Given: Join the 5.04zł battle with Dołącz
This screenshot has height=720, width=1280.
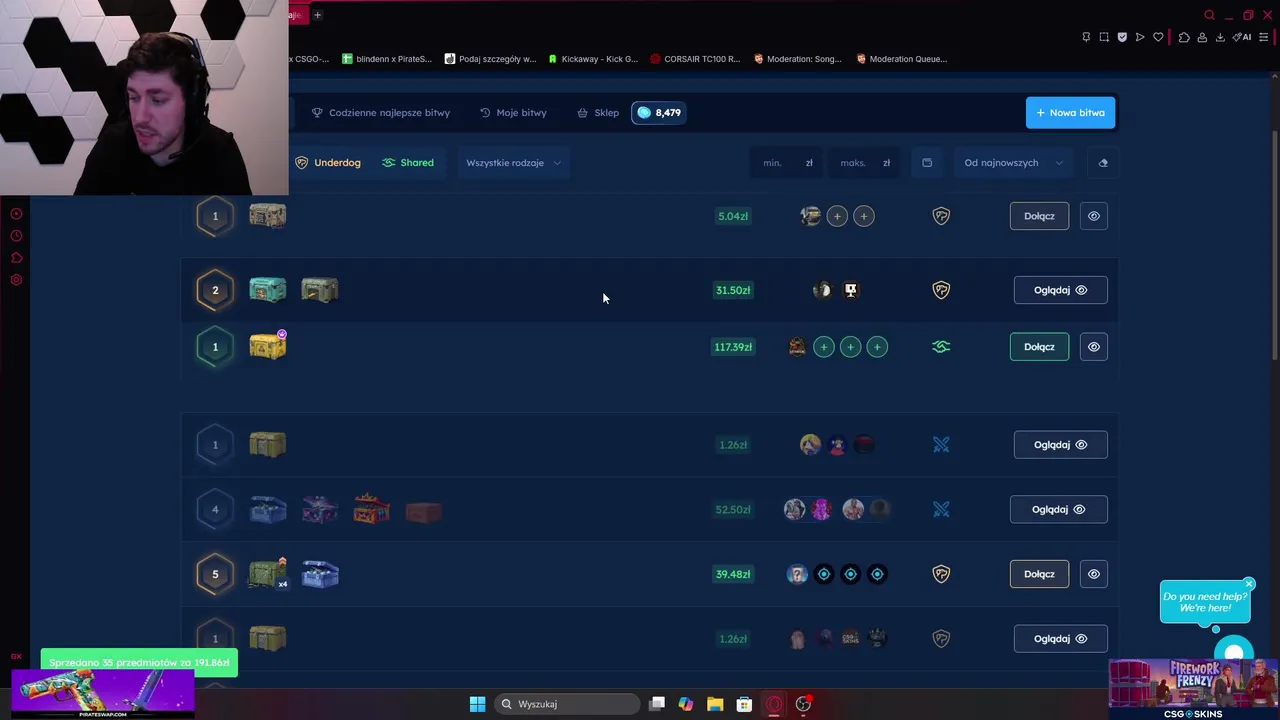Looking at the screenshot, I should tap(1039, 216).
